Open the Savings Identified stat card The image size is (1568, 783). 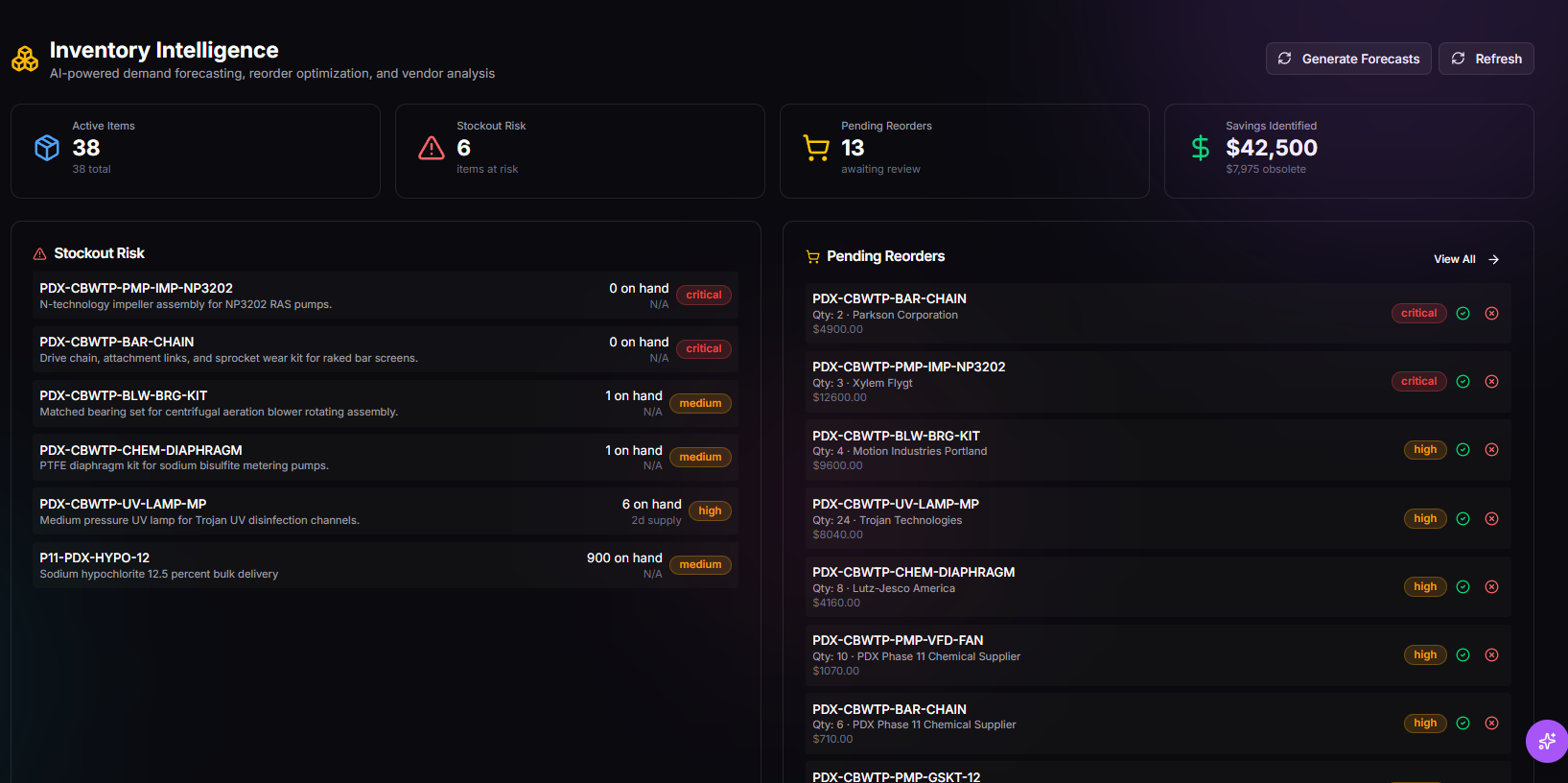(1348, 152)
